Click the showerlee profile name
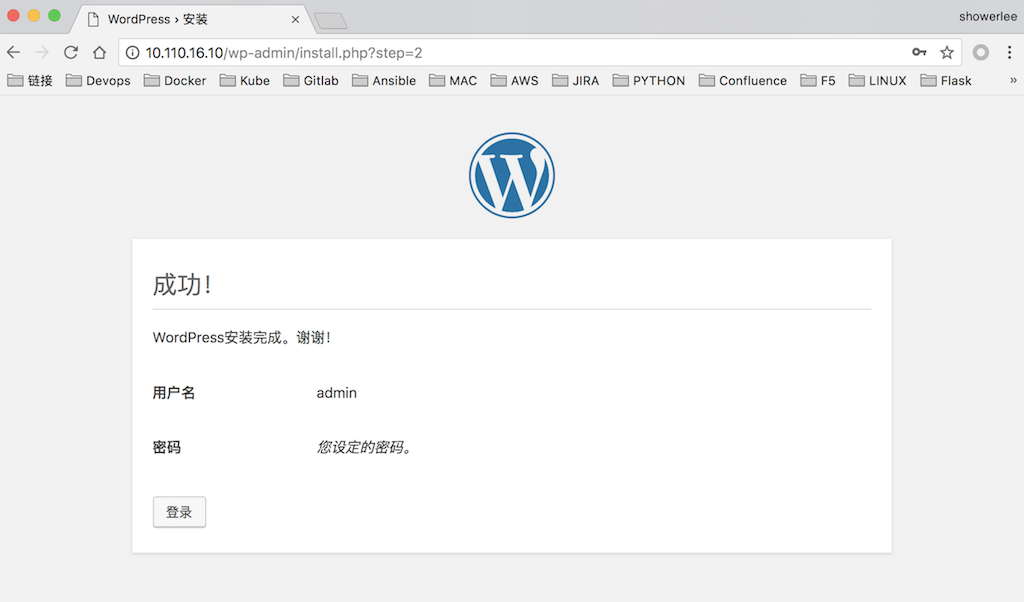Viewport: 1024px width, 602px height. coord(987,16)
